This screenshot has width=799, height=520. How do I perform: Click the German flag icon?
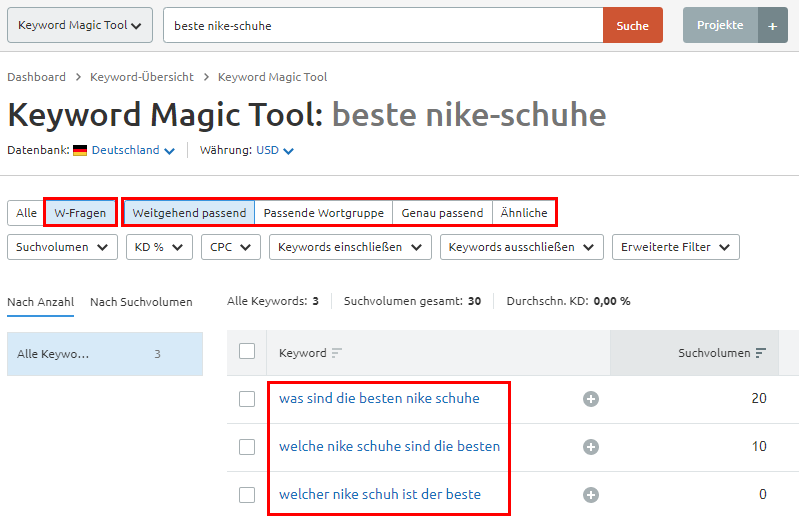pyautogui.click(x=80, y=150)
